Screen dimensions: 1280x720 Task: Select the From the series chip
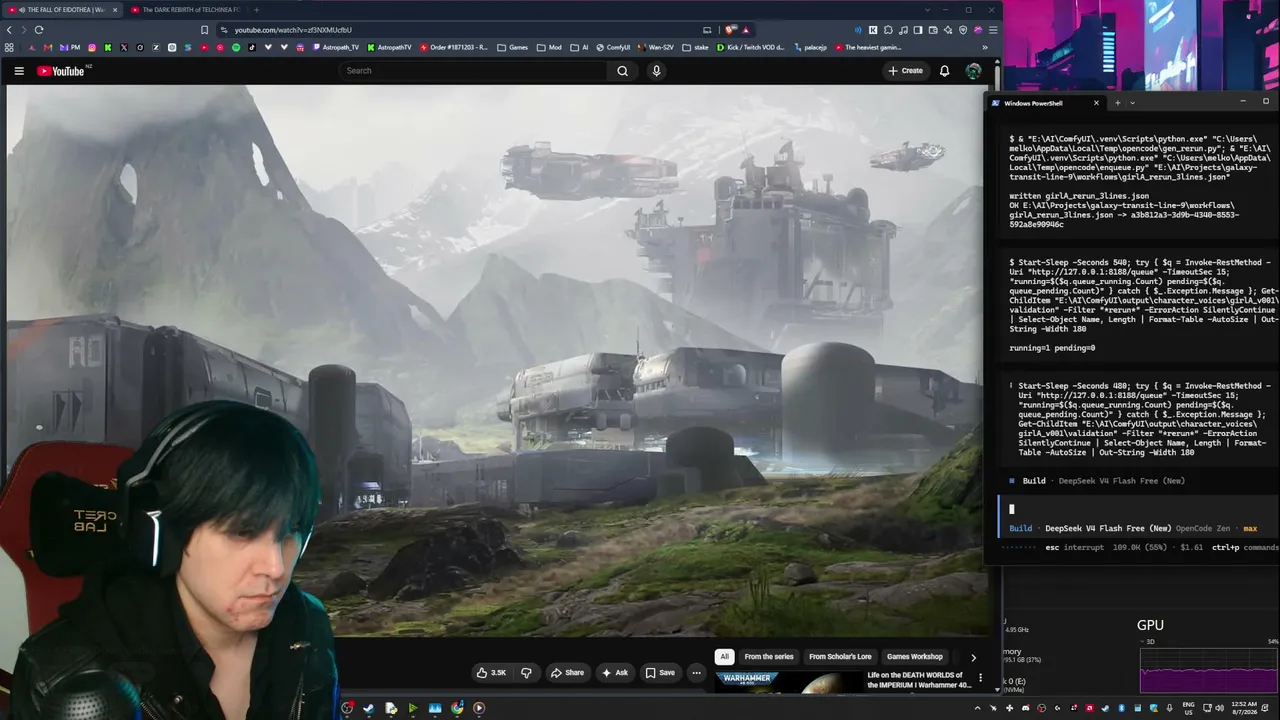pyautogui.click(x=769, y=657)
